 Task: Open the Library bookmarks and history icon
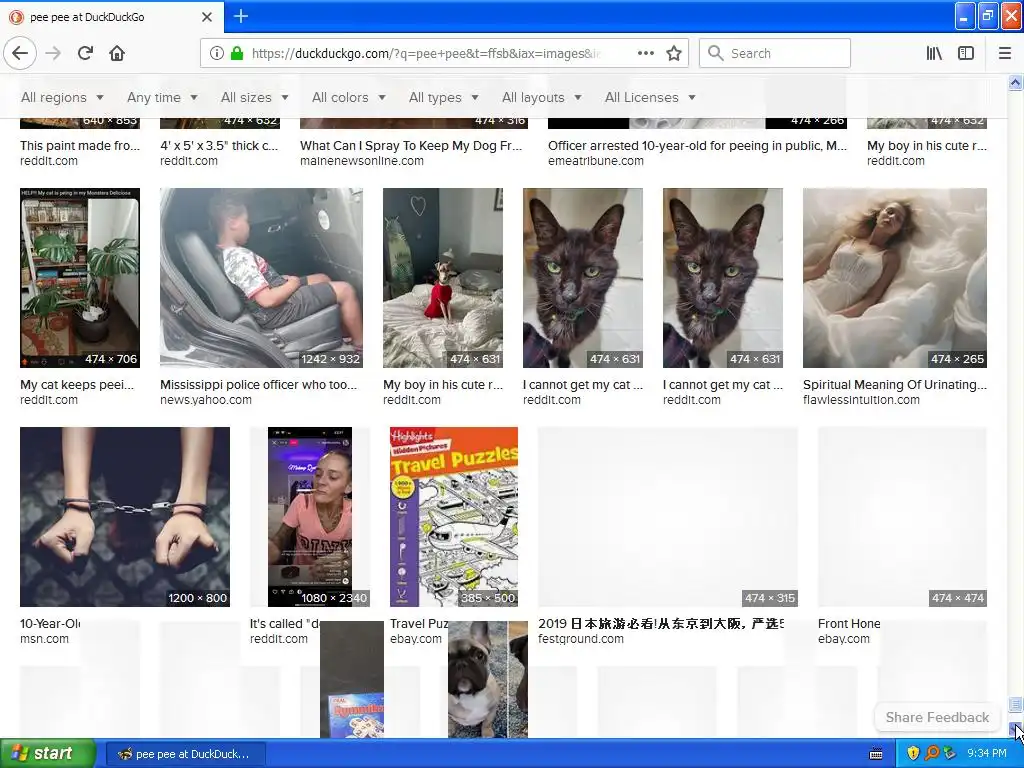(x=934, y=53)
